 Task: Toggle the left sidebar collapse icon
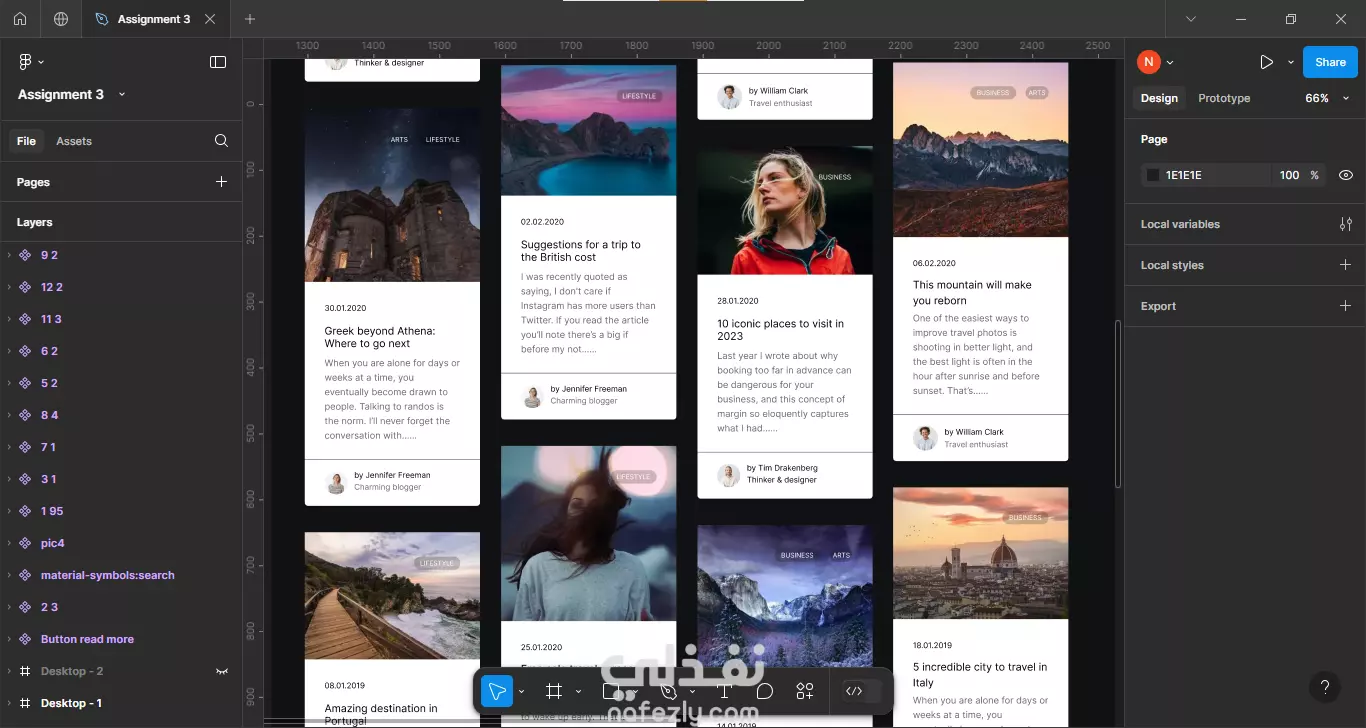(218, 62)
